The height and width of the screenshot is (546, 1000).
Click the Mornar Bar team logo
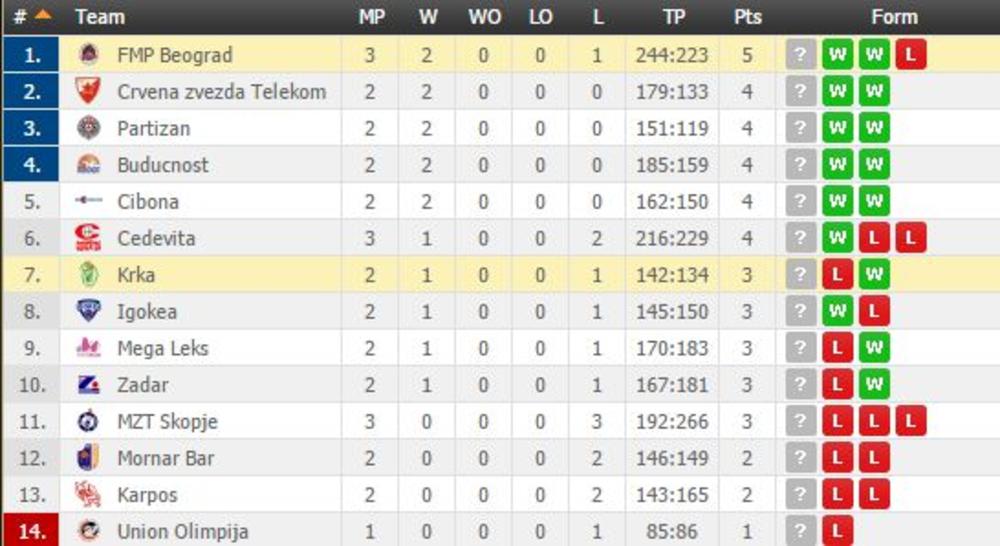[x=88, y=458]
